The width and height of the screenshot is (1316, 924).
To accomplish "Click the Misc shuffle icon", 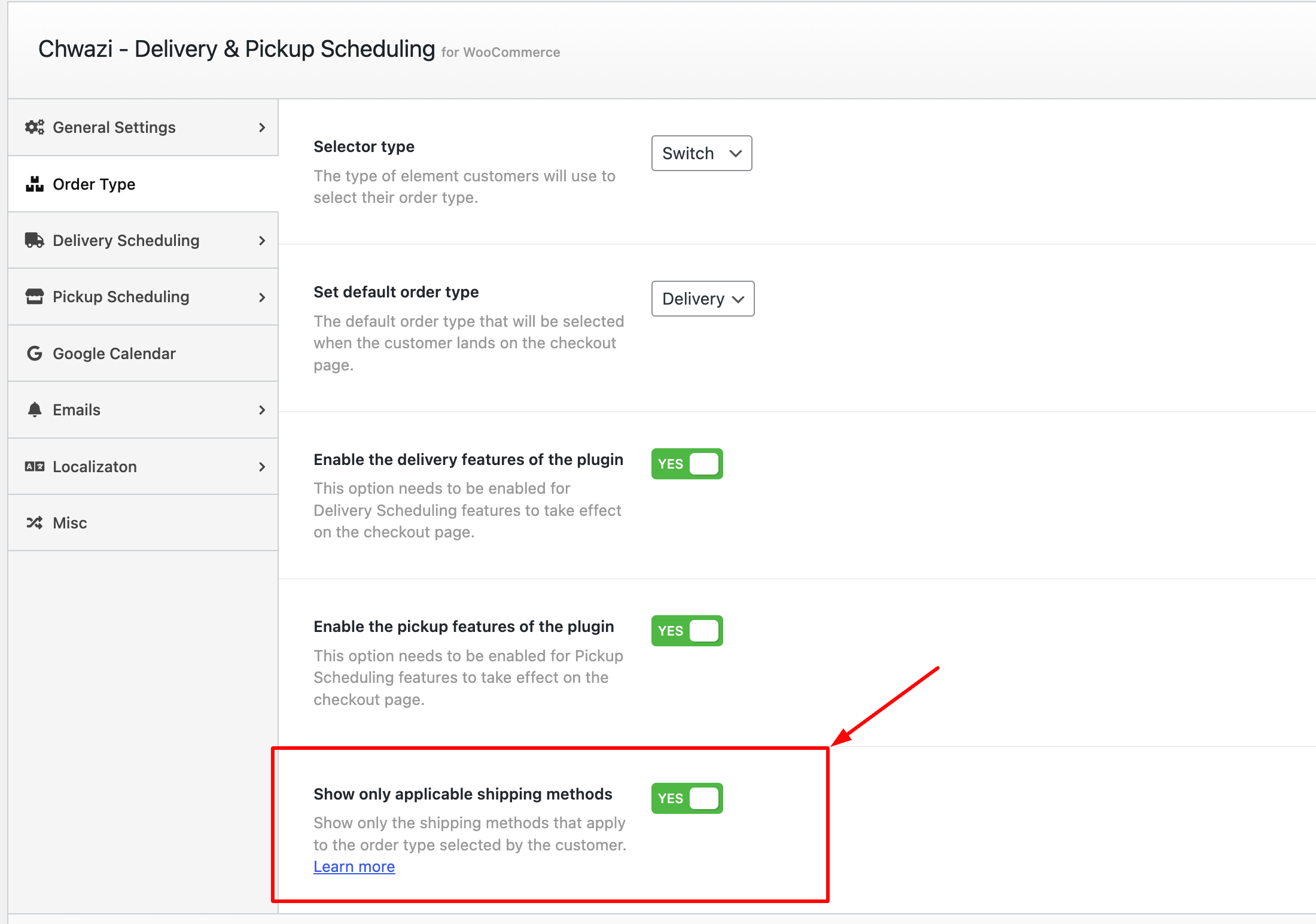I will pos(35,522).
